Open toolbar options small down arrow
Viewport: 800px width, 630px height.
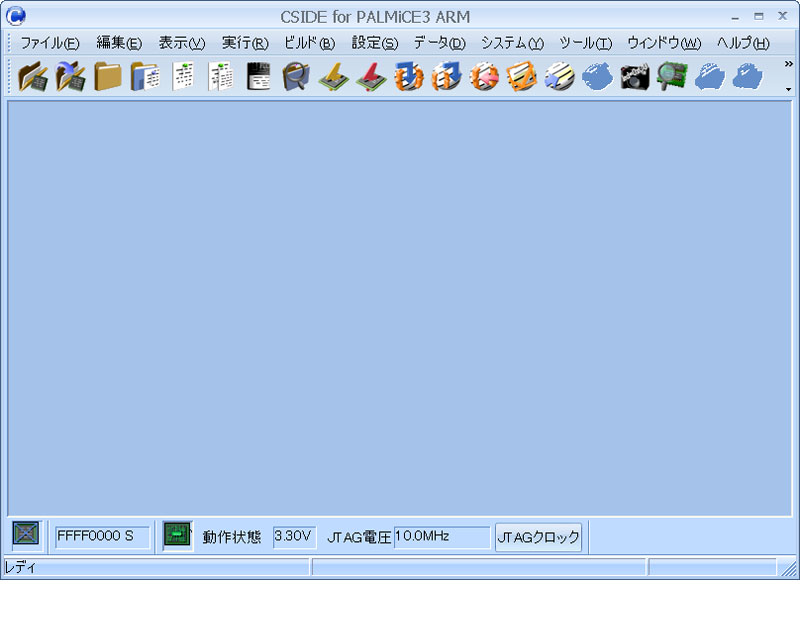(789, 89)
